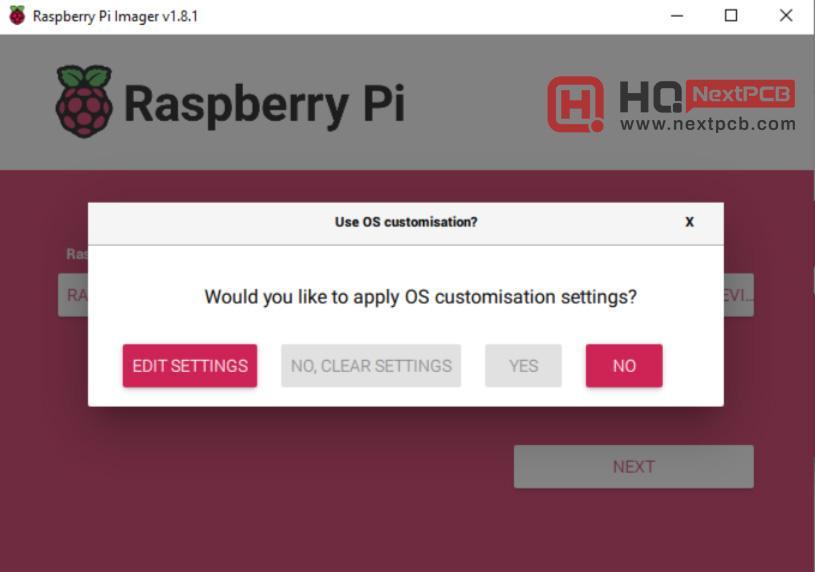Click the www.nextpcb.com website text
Image resolution: width=815 pixels, height=572 pixels.
tap(707, 124)
